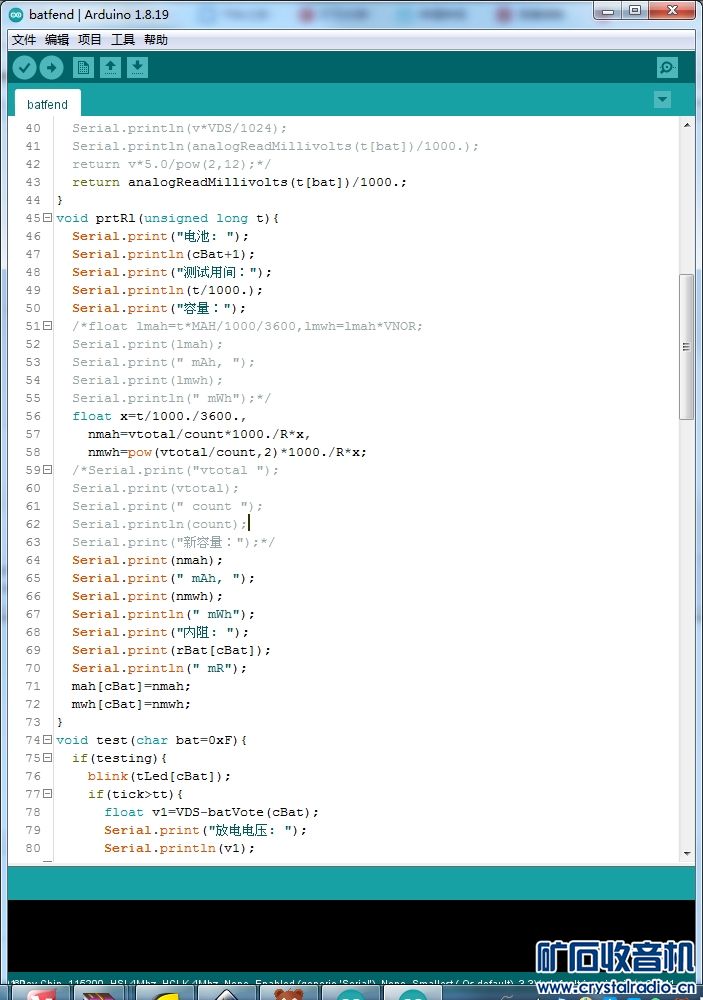Click line 43 return analogReadMillivolts statement
703x1000 pixels.
(239, 182)
